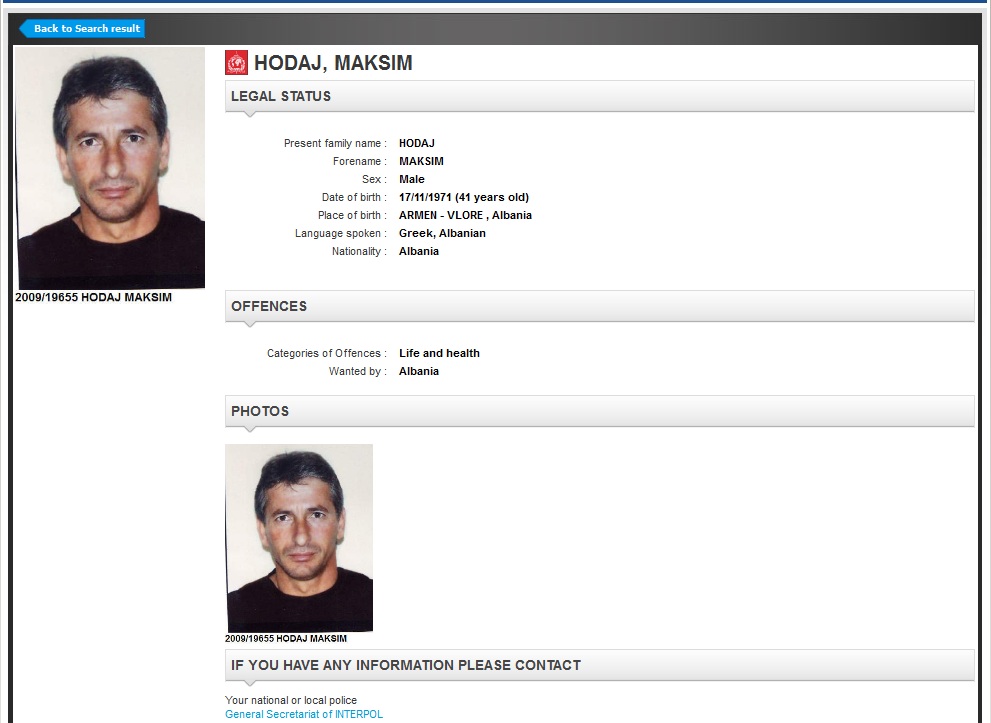Click the Nationality Albania value
Screen dimensions: 991x723
(419, 251)
